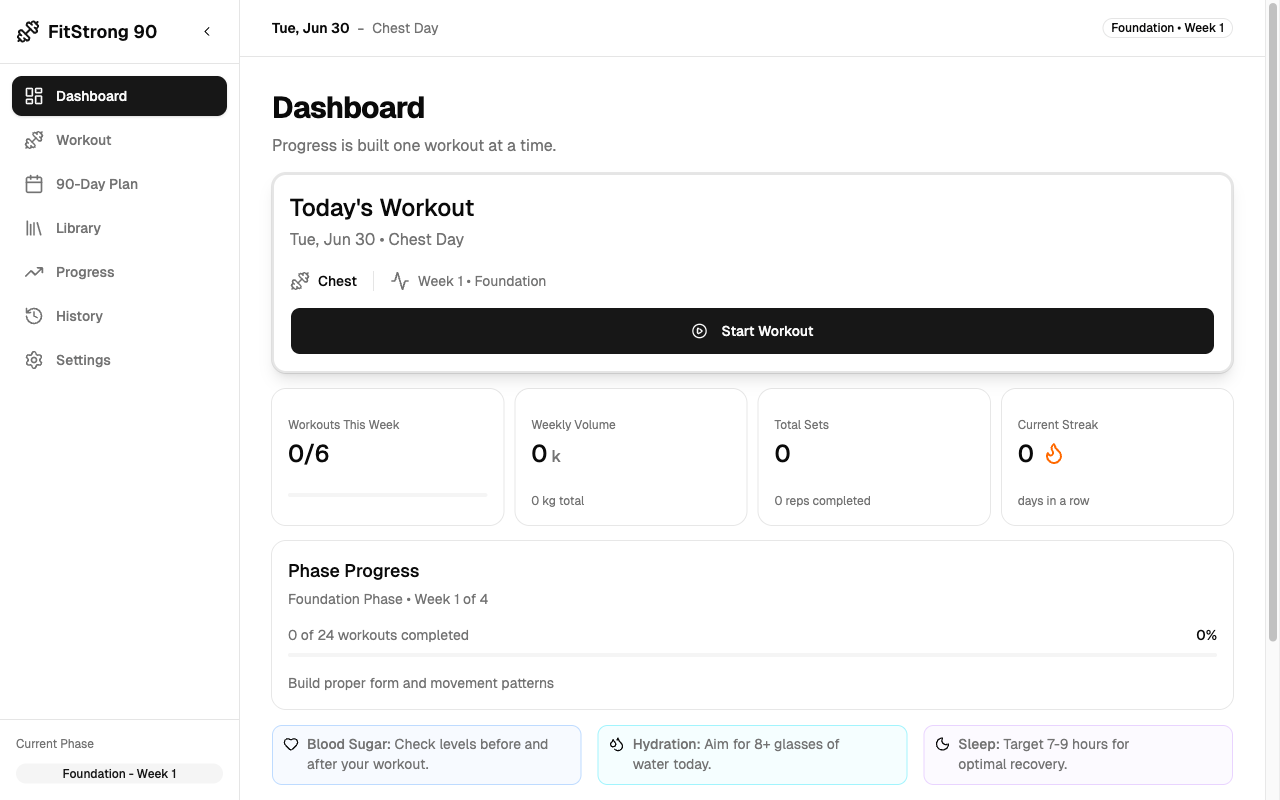Click the Weekly Volume card
The image size is (1280, 800).
pyautogui.click(x=631, y=457)
